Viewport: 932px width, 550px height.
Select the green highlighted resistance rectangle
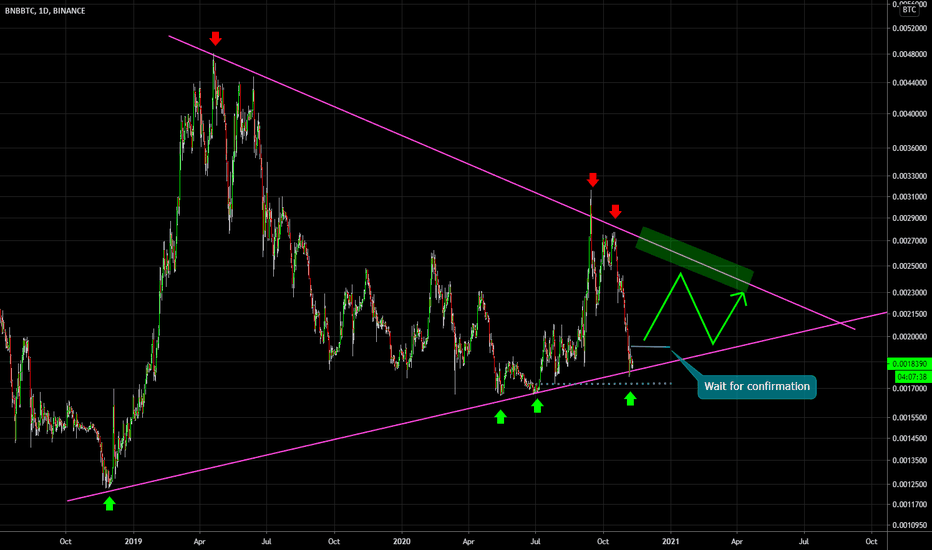(694, 259)
